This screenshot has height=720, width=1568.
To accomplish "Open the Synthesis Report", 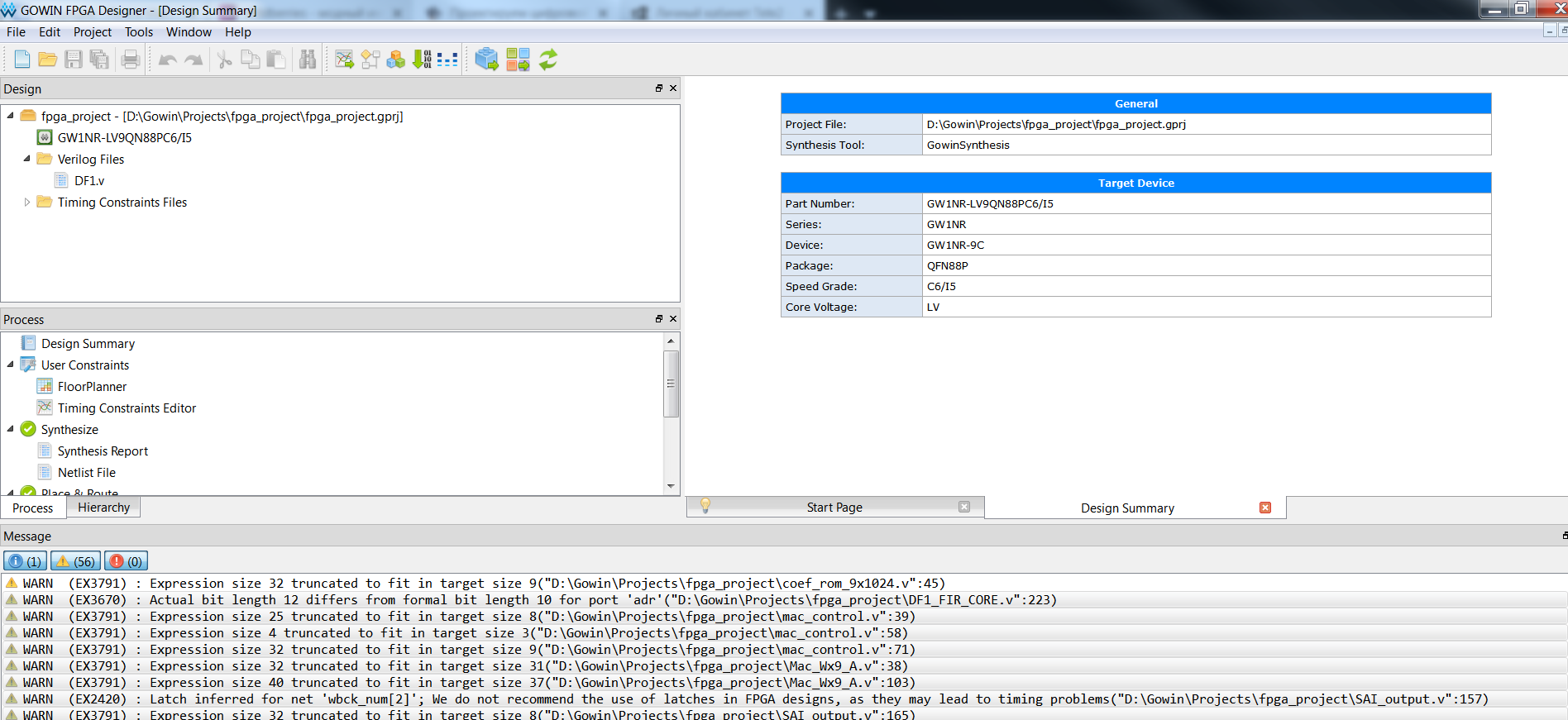I will (x=103, y=451).
